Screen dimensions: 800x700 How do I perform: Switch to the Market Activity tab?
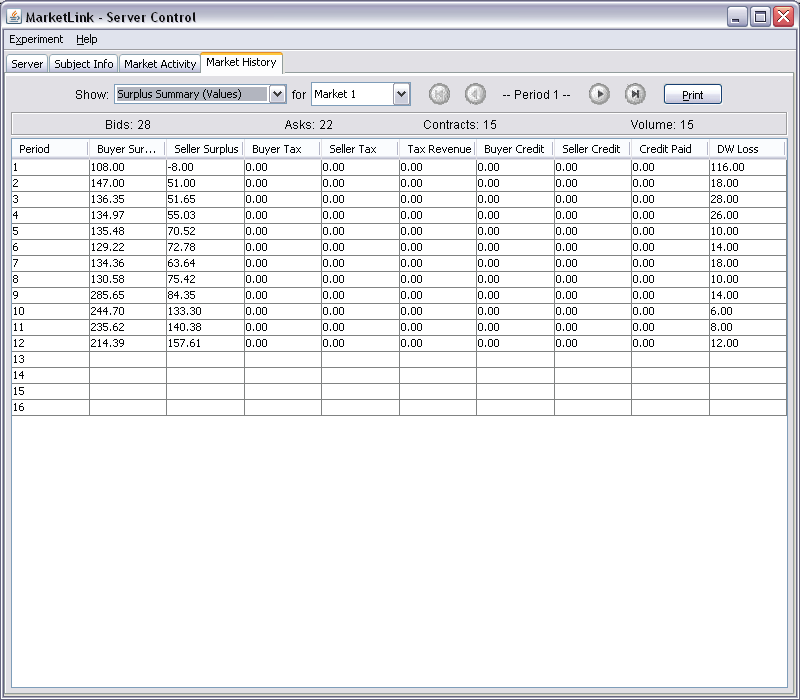pyautogui.click(x=160, y=64)
